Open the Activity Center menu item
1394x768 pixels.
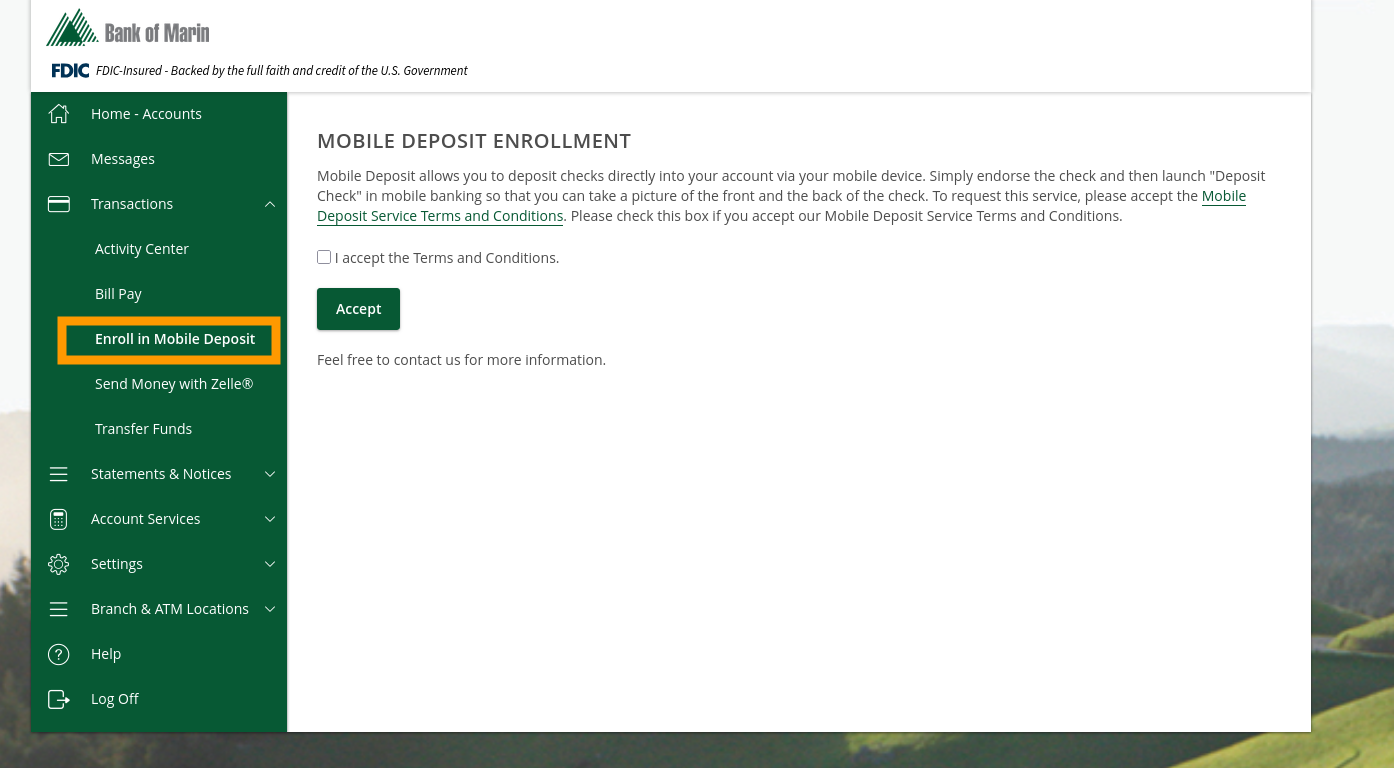142,248
